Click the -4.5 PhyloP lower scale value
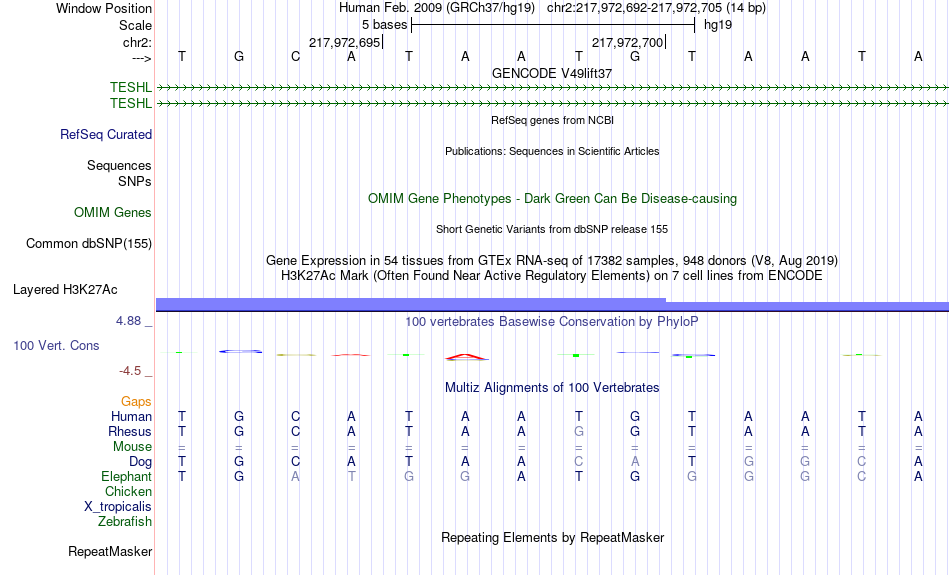 tap(130, 371)
